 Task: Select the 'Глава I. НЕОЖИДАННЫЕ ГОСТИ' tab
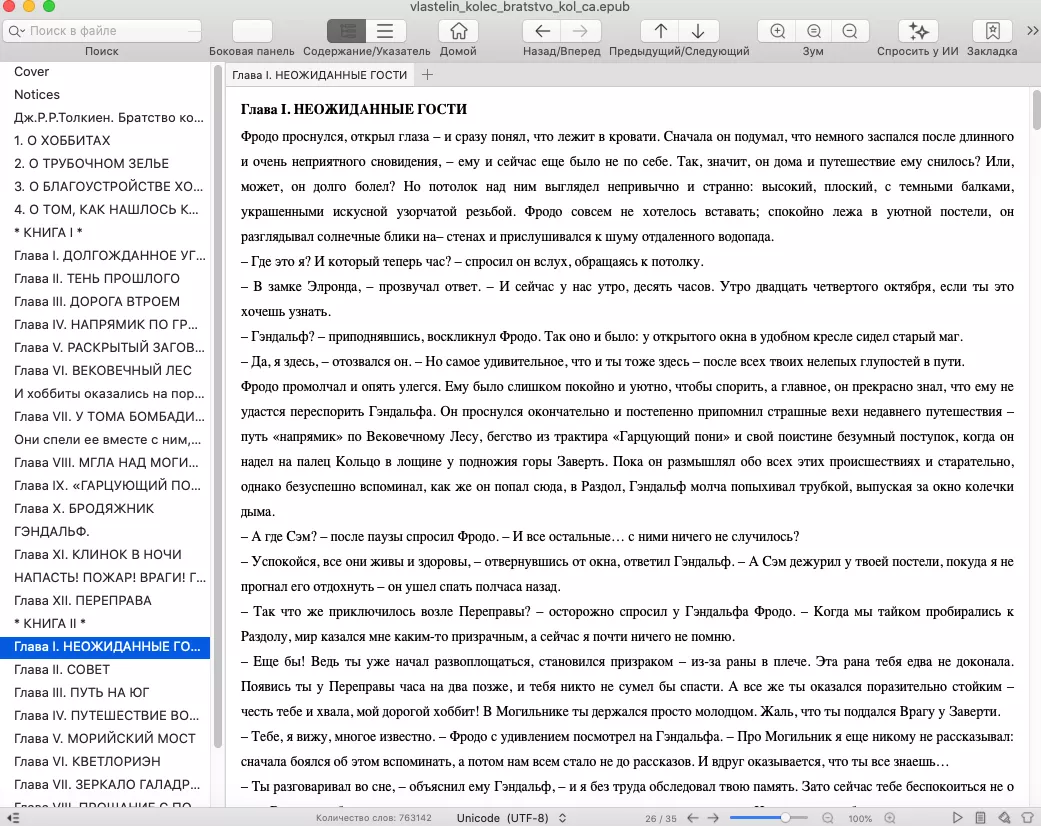[x=319, y=75]
